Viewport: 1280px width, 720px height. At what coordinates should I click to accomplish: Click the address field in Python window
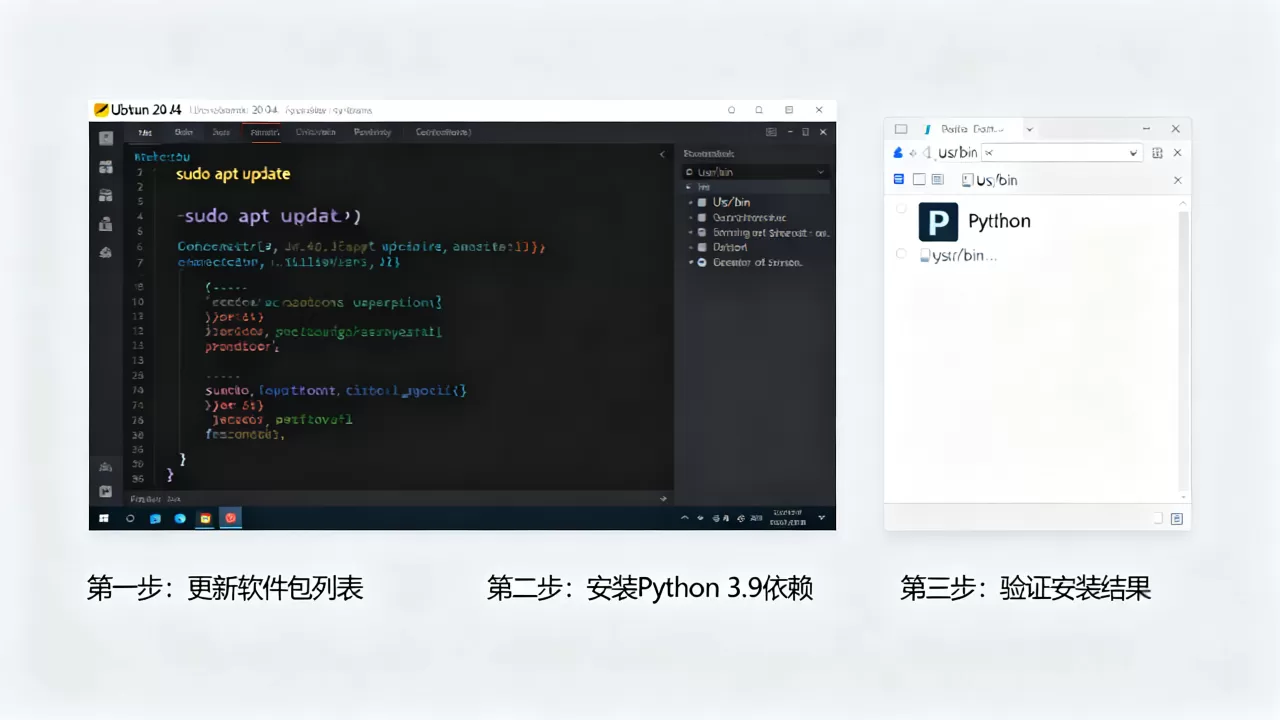(1060, 153)
